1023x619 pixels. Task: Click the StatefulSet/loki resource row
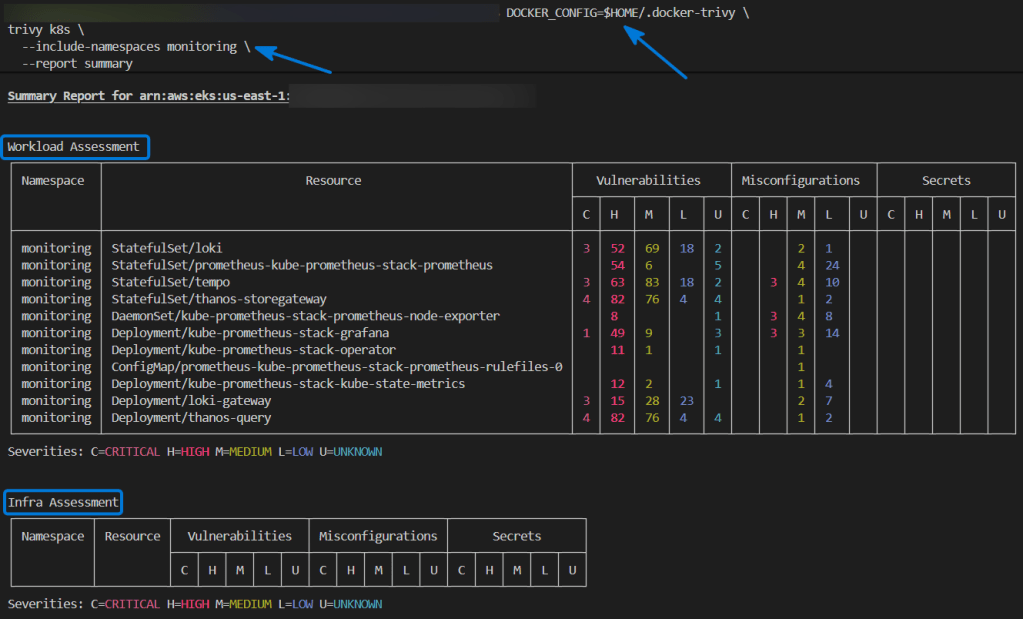pyautogui.click(x=167, y=249)
